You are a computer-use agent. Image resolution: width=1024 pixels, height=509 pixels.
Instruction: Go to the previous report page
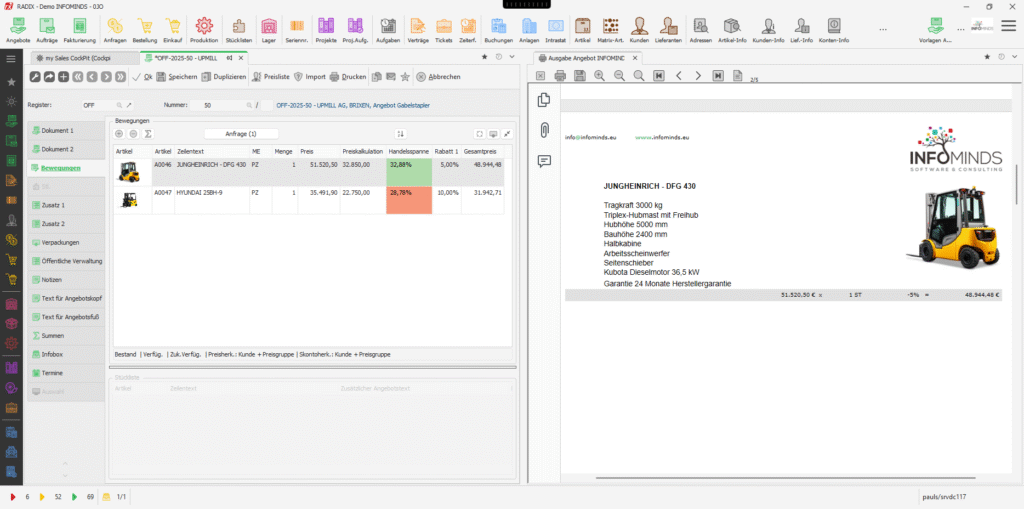[x=679, y=76]
